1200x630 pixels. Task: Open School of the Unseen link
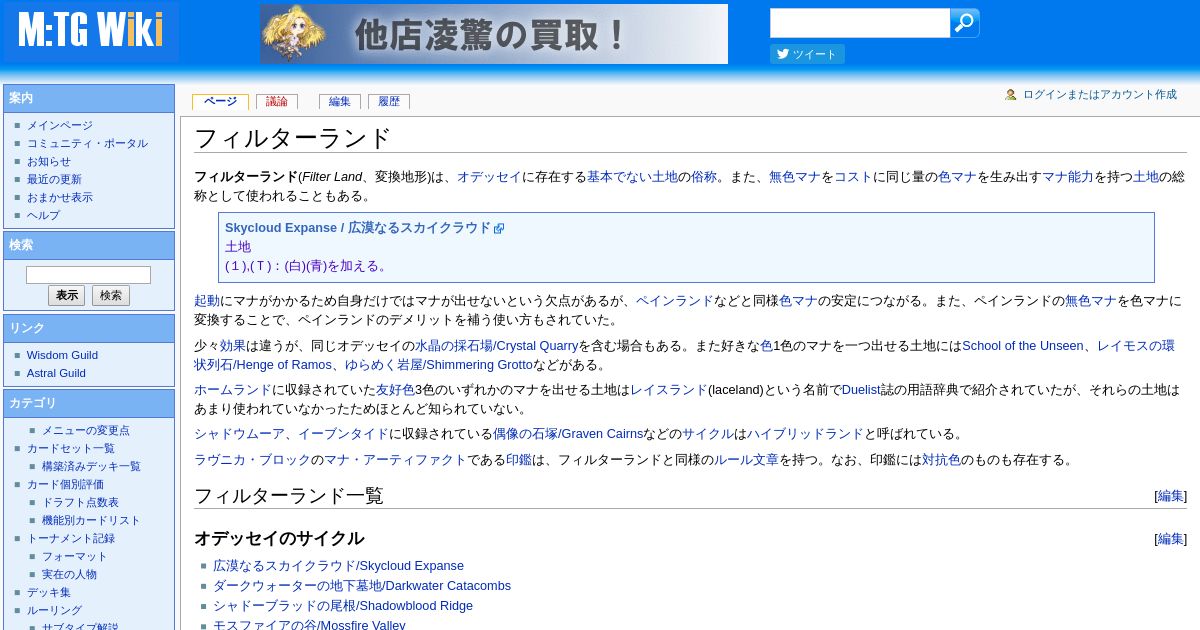coord(1023,346)
